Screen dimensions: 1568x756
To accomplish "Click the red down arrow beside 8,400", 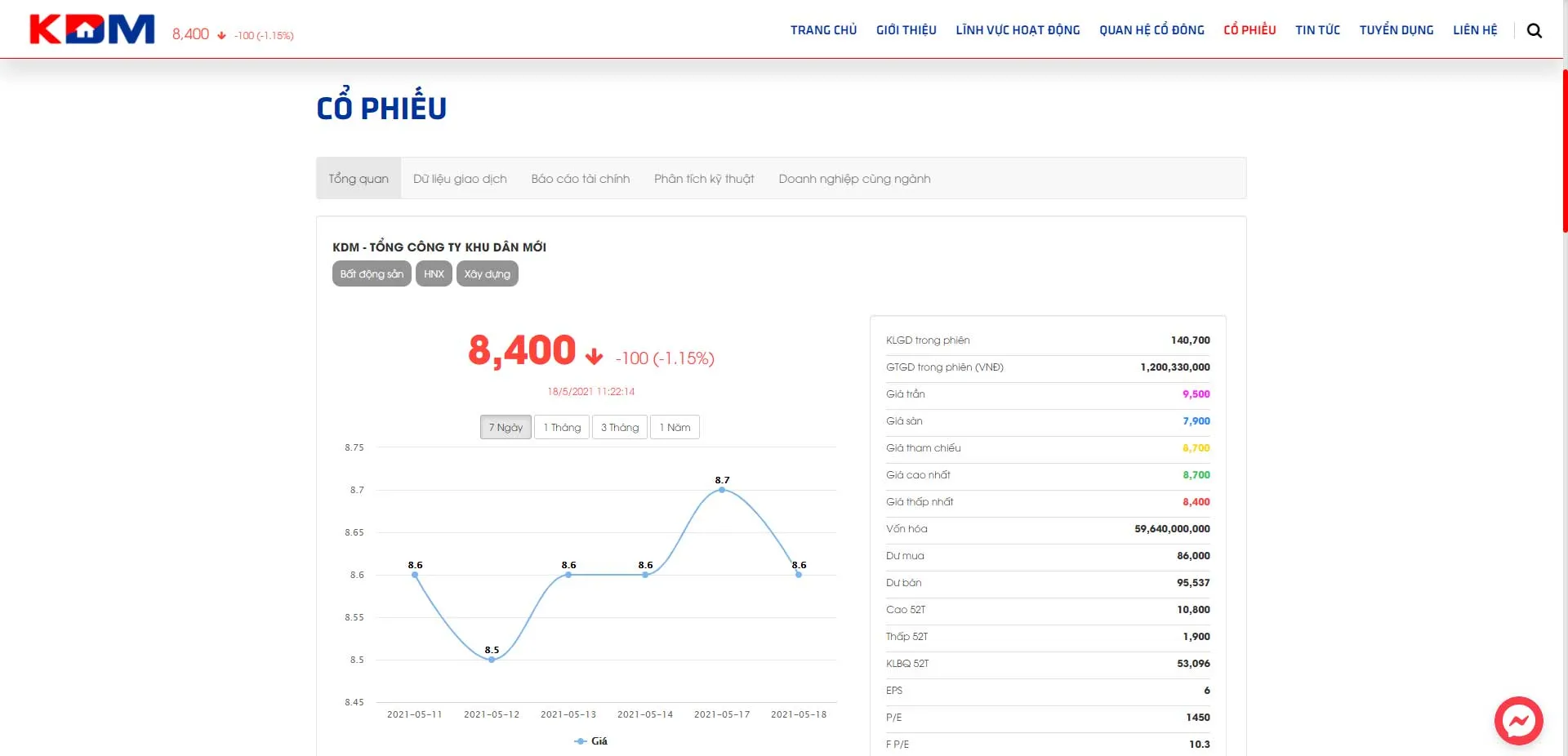I will pos(594,356).
